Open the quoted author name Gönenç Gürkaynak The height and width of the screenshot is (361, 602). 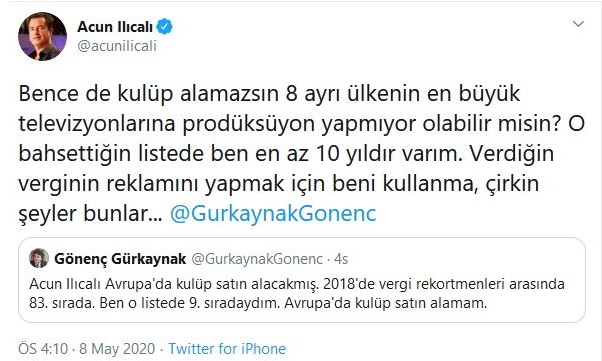[120, 259]
